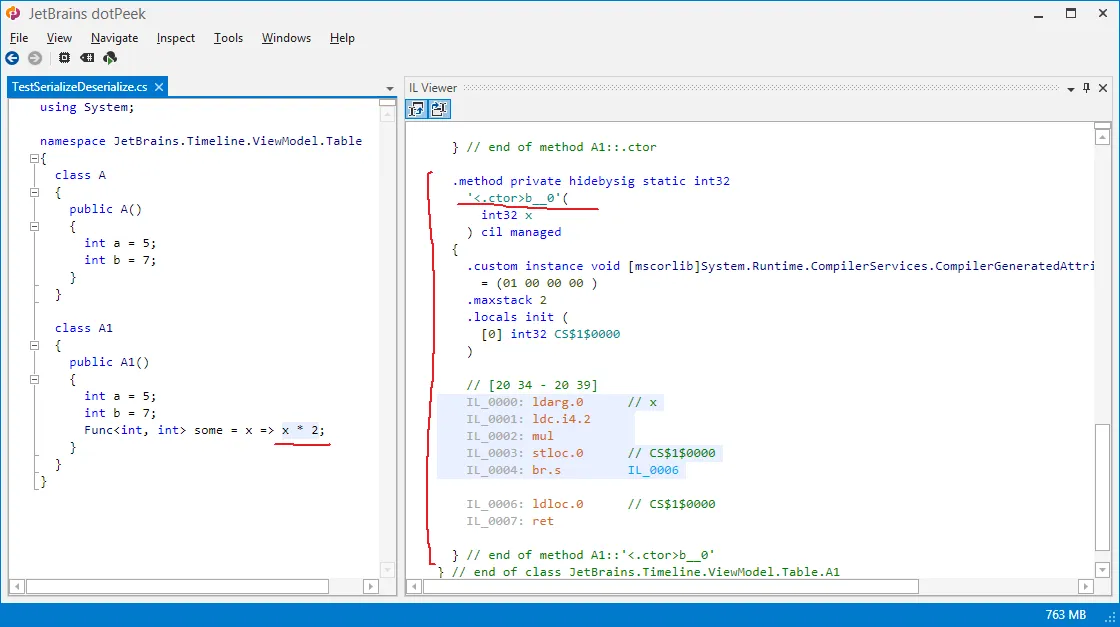Open the Inspect menu
The image size is (1120, 627).
click(x=175, y=38)
